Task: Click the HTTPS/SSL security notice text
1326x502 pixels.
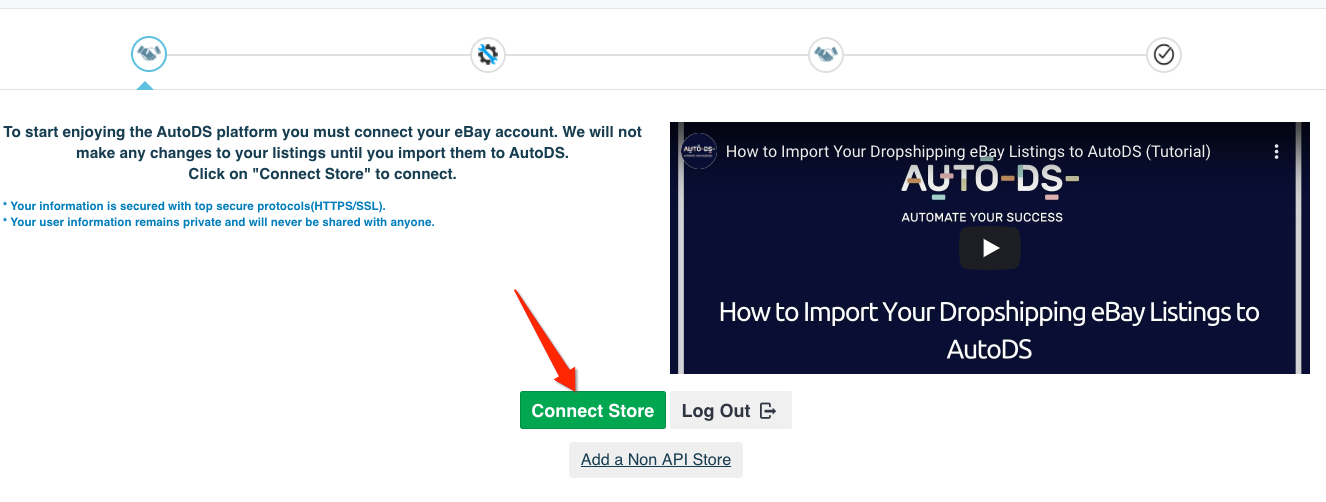Action: pyautogui.click(x=195, y=205)
